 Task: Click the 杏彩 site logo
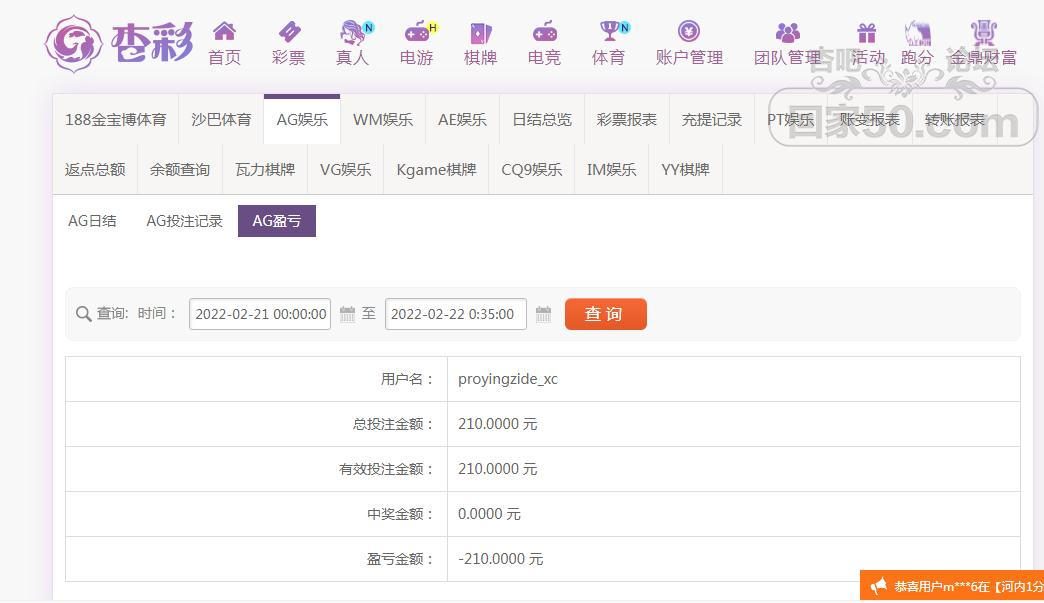[119, 43]
